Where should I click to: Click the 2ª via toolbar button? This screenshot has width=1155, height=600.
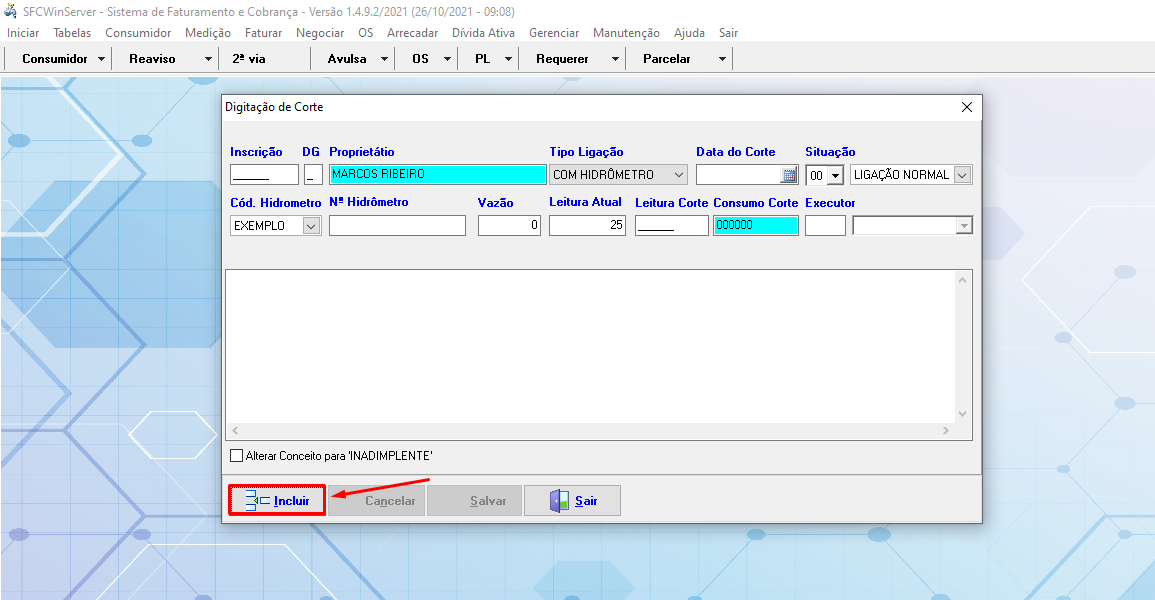click(x=249, y=59)
